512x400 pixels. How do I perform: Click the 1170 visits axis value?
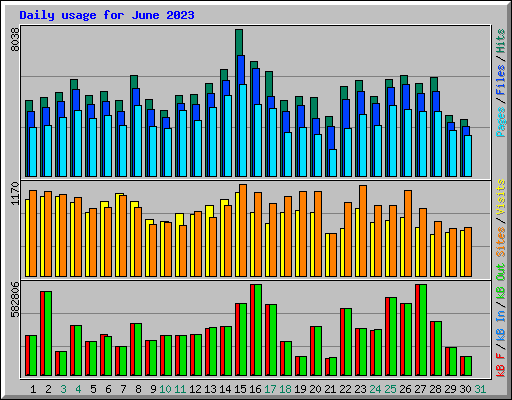(15, 193)
